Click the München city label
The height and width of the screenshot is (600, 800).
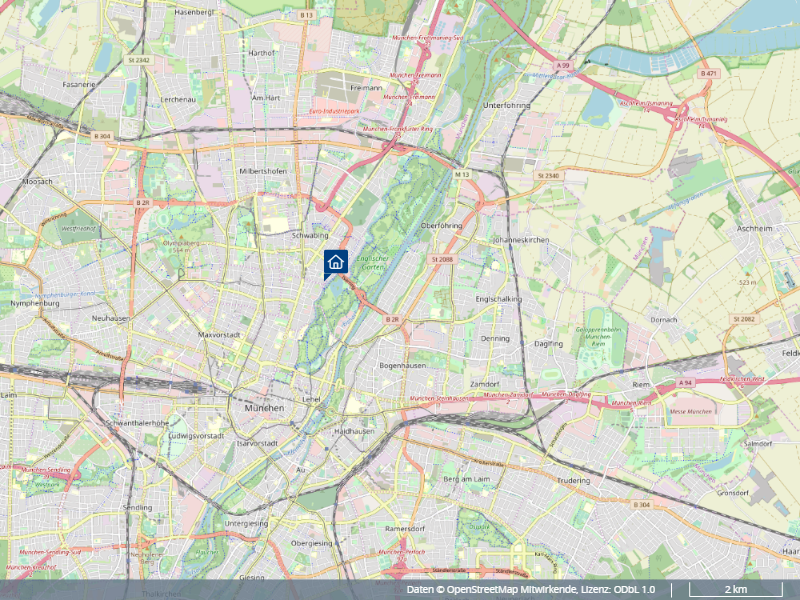click(x=264, y=408)
